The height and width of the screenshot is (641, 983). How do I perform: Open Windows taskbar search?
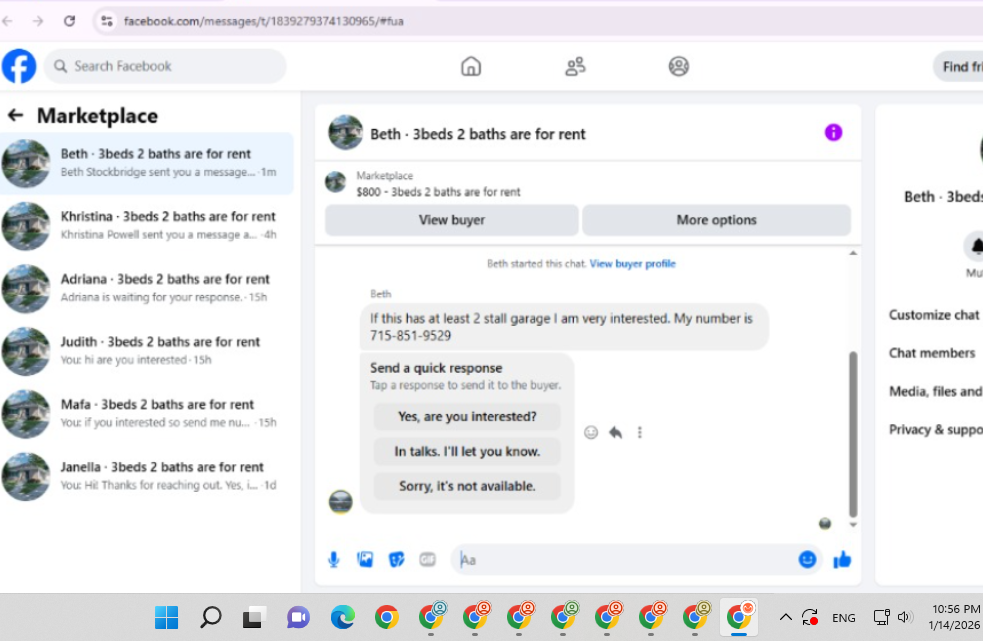pos(211,618)
